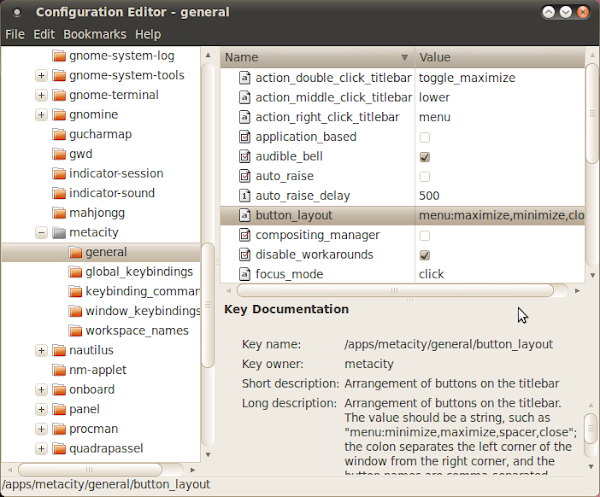The image size is (600, 497).
Task: Click the Value column header
Action: (x=500, y=57)
